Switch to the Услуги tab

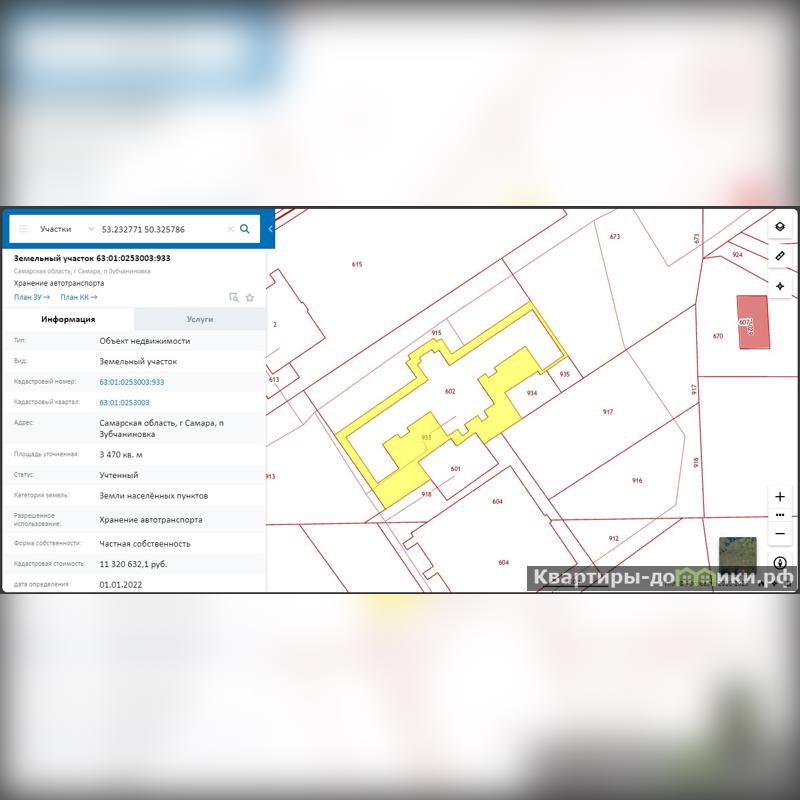[x=200, y=319]
